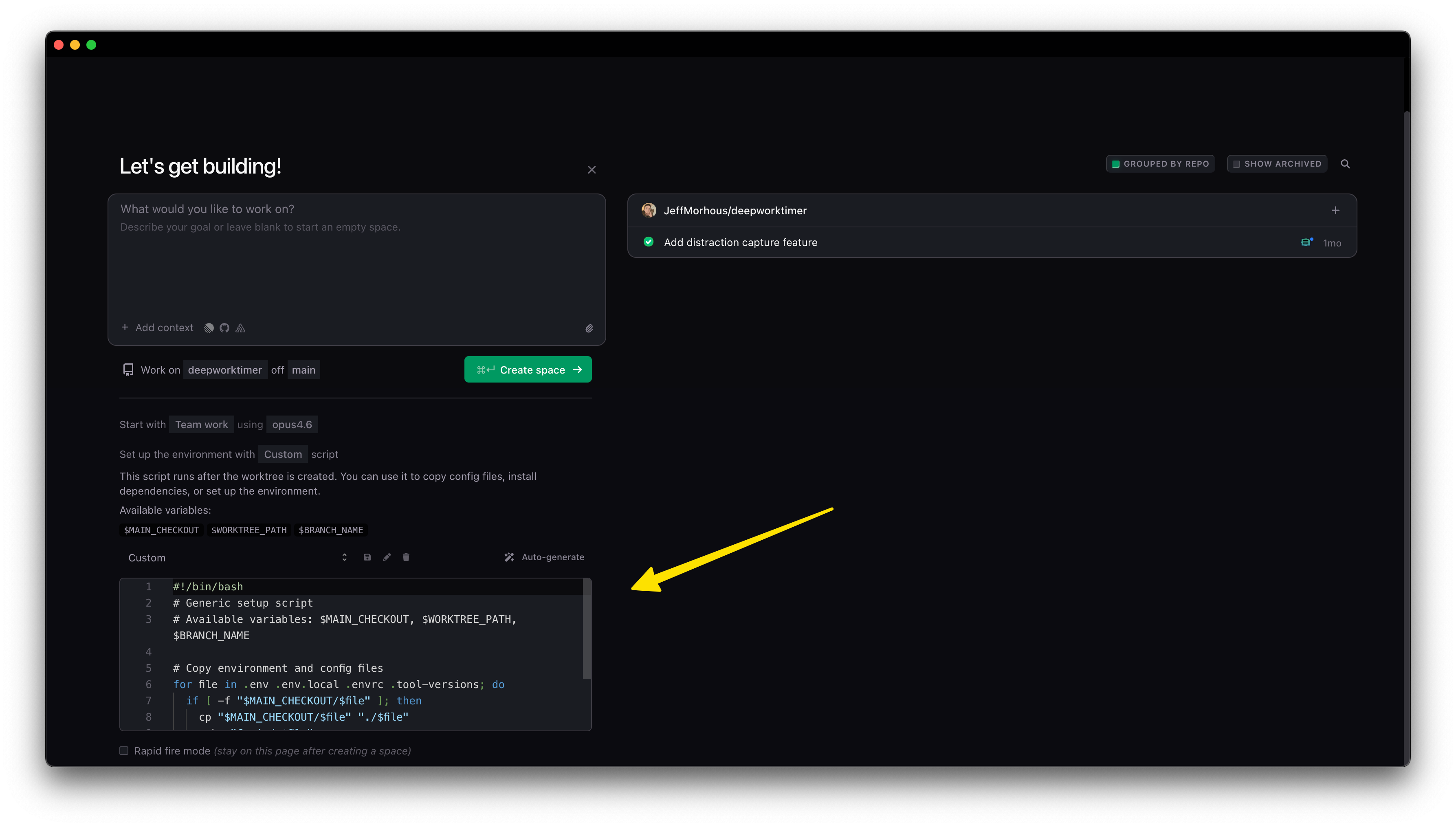Open the Add distraction capture feature space
This screenshot has height=827, width=1456.
tap(740, 242)
